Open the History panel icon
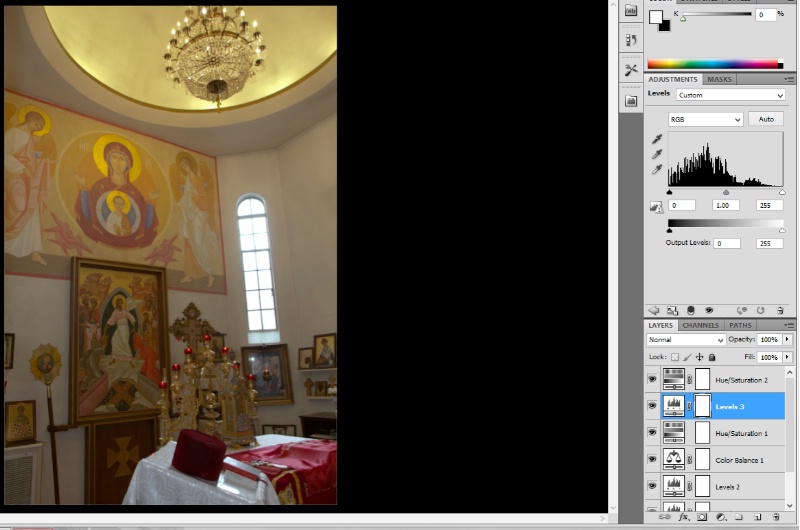 tap(631, 40)
